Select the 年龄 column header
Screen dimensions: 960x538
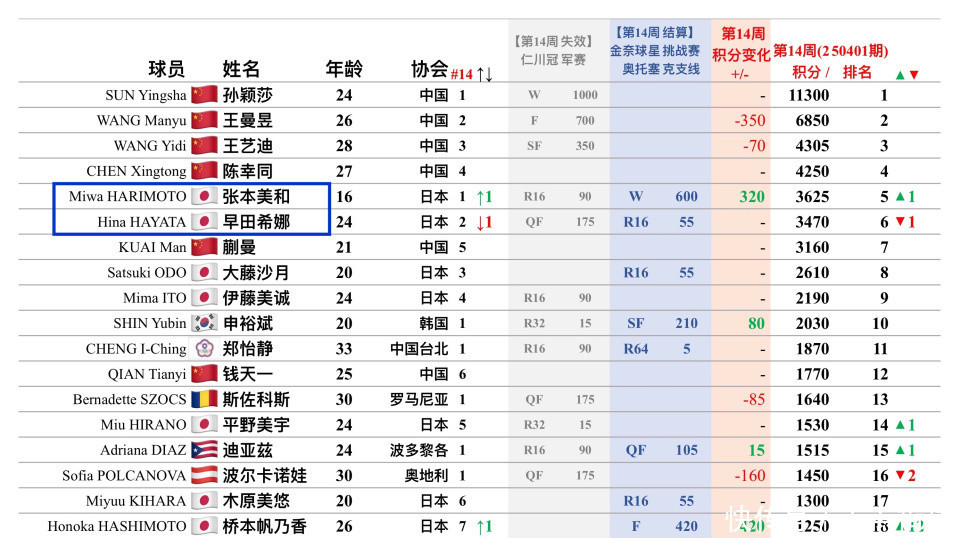point(344,69)
